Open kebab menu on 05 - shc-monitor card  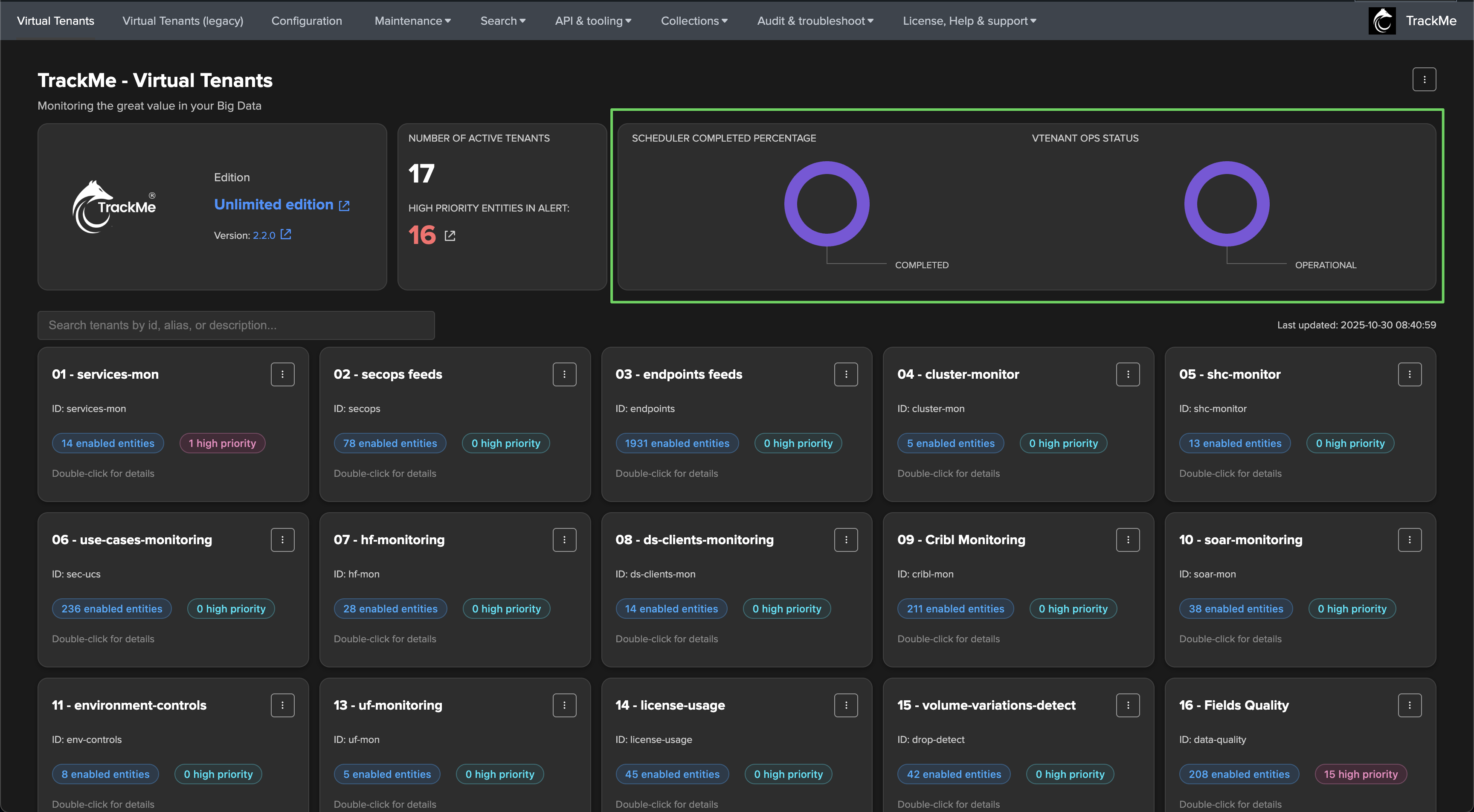1409,374
